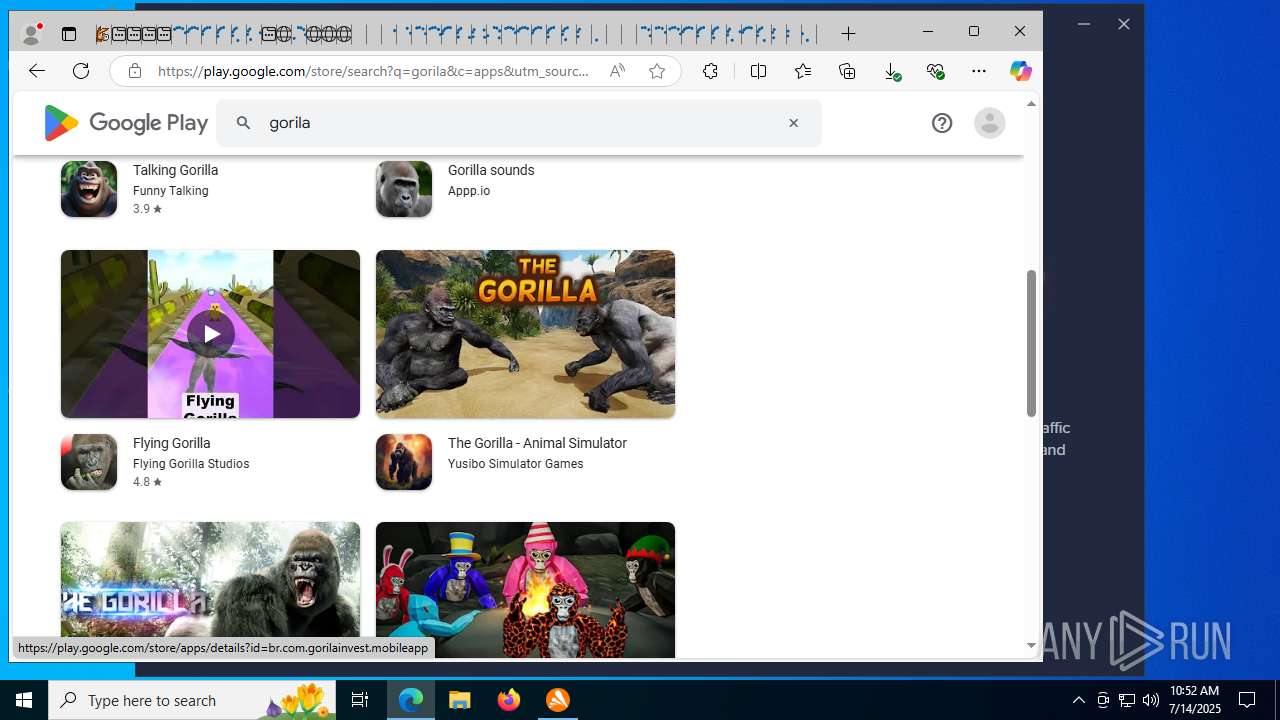This screenshot has width=1280, height=720.
Task: Open the Read aloud icon in address bar
Action: tap(617, 71)
